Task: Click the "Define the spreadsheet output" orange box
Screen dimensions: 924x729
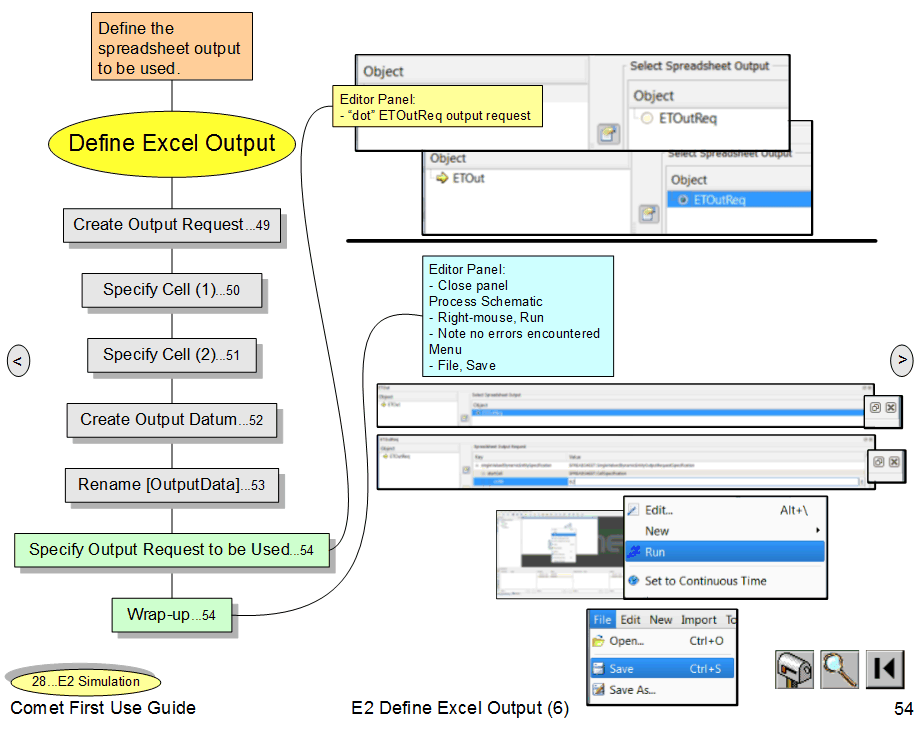Action: [171, 46]
